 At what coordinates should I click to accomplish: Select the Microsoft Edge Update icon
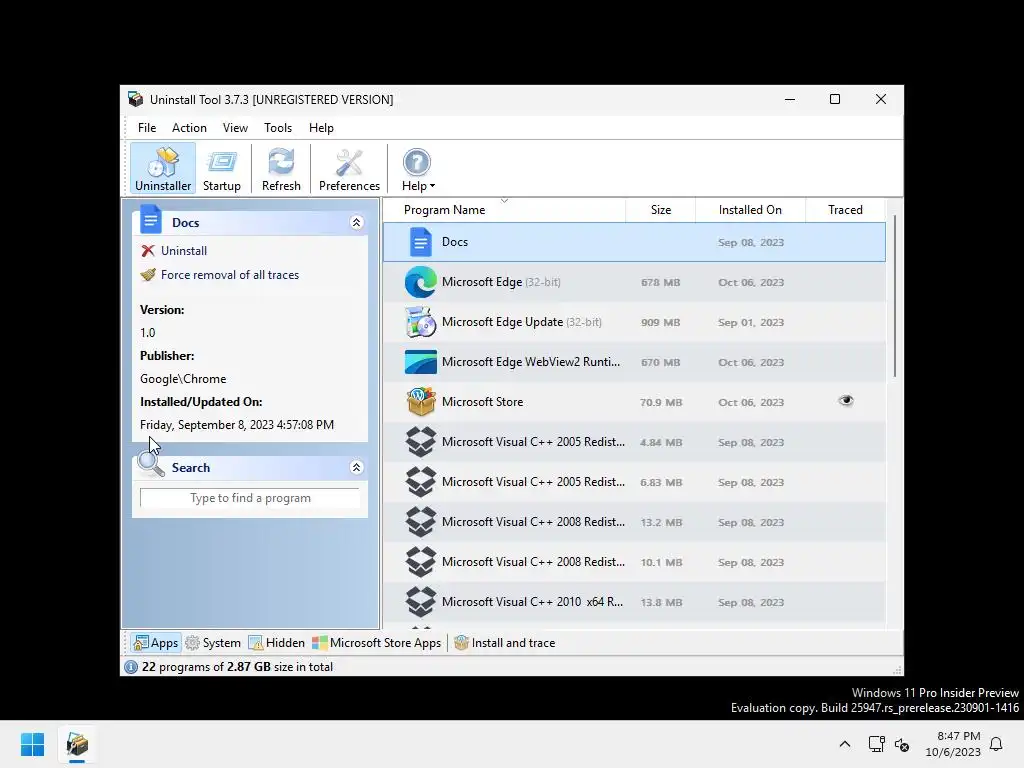[421, 322]
